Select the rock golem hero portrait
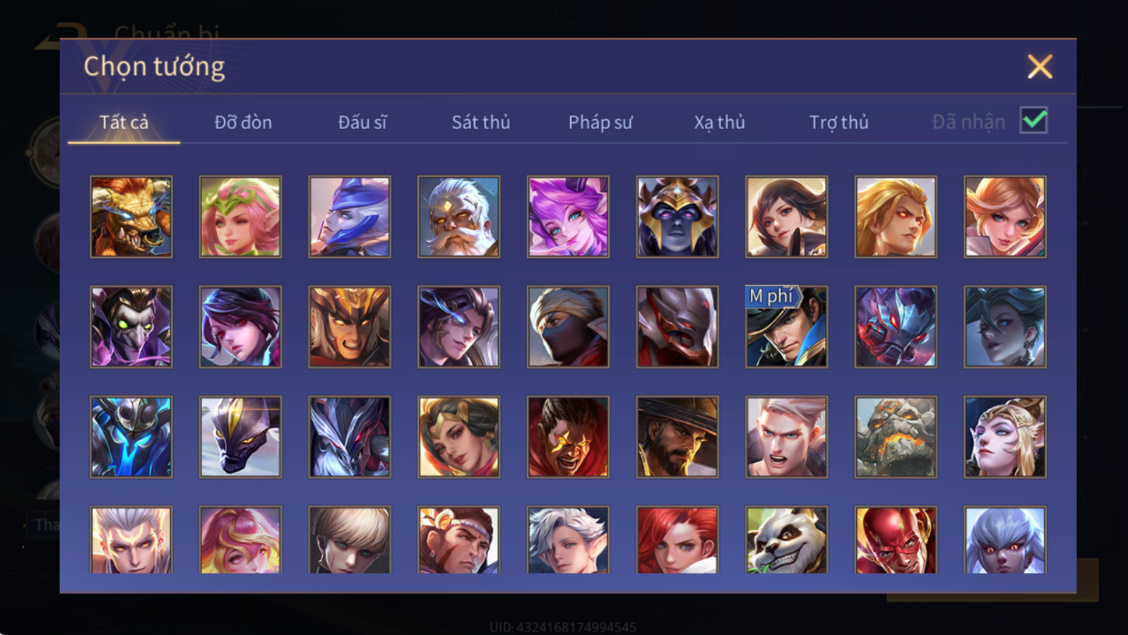The width and height of the screenshot is (1128, 635). click(x=896, y=437)
